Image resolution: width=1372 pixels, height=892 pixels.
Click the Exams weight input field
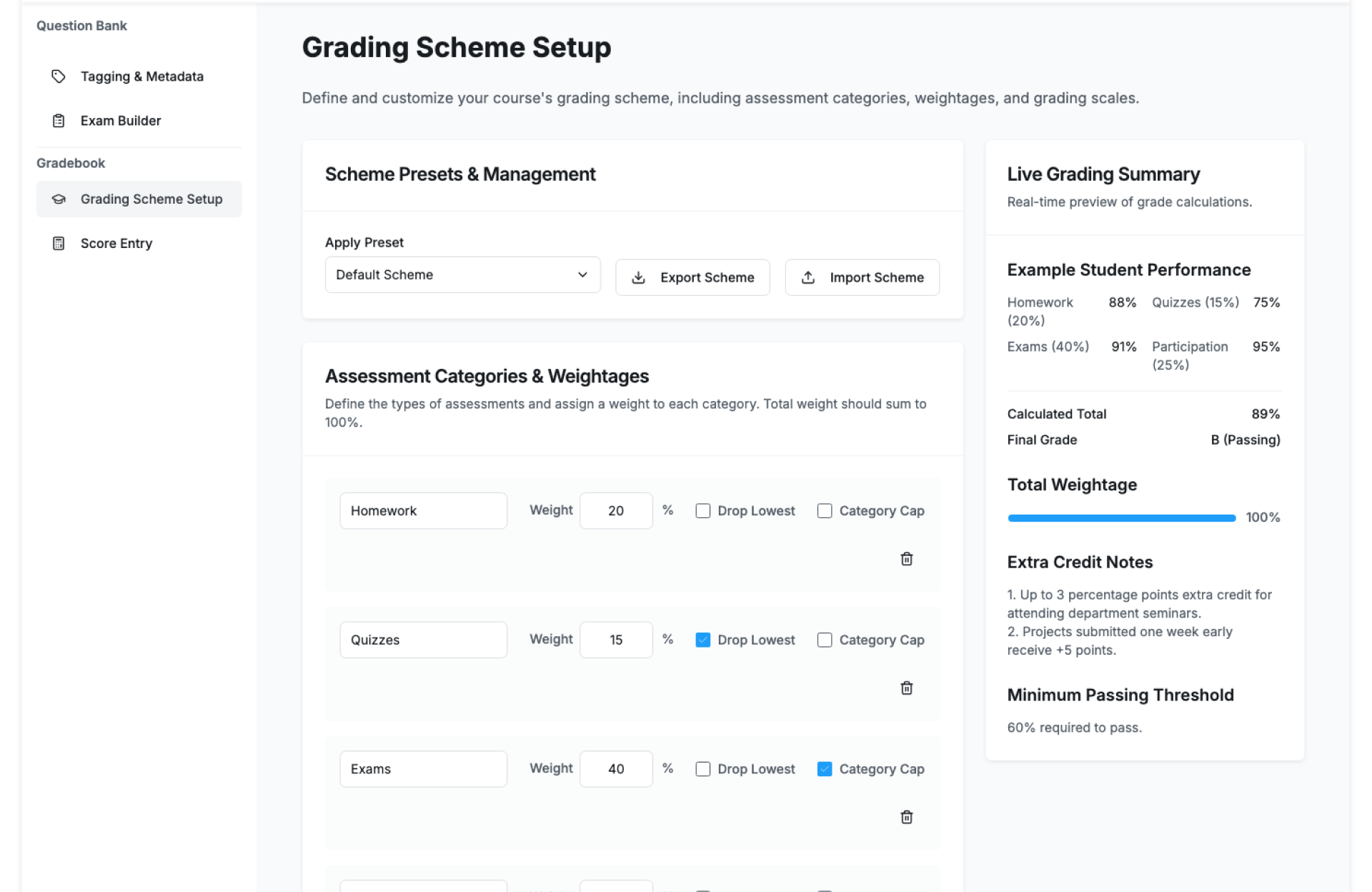[615, 769]
